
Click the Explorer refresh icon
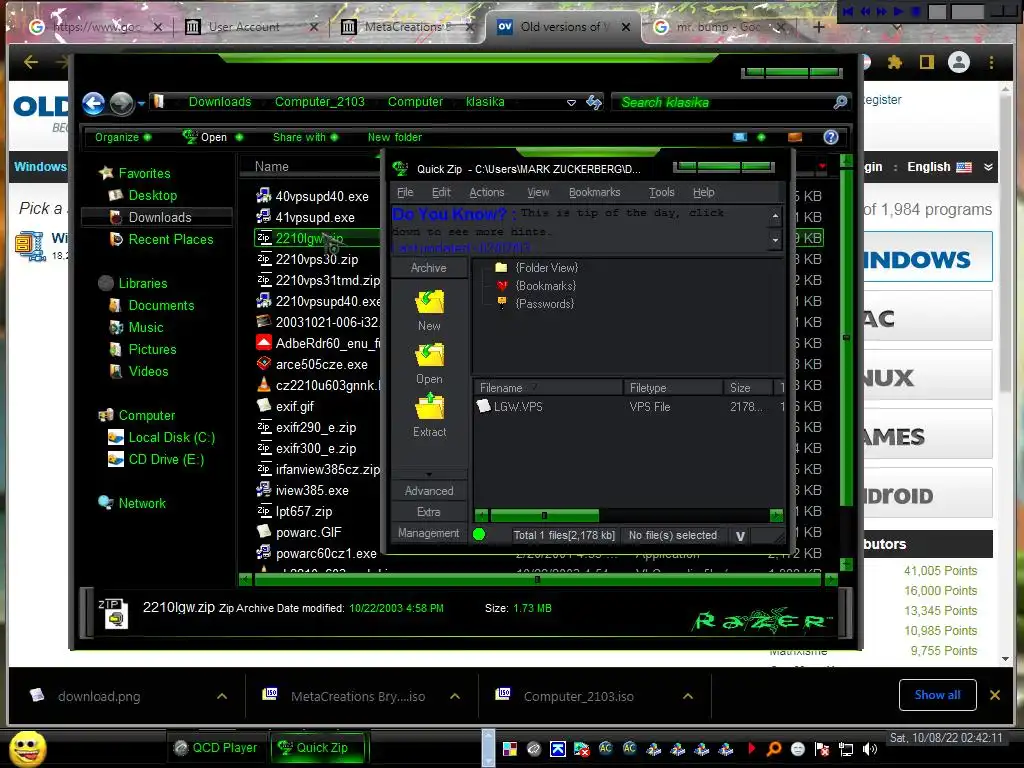tap(594, 102)
